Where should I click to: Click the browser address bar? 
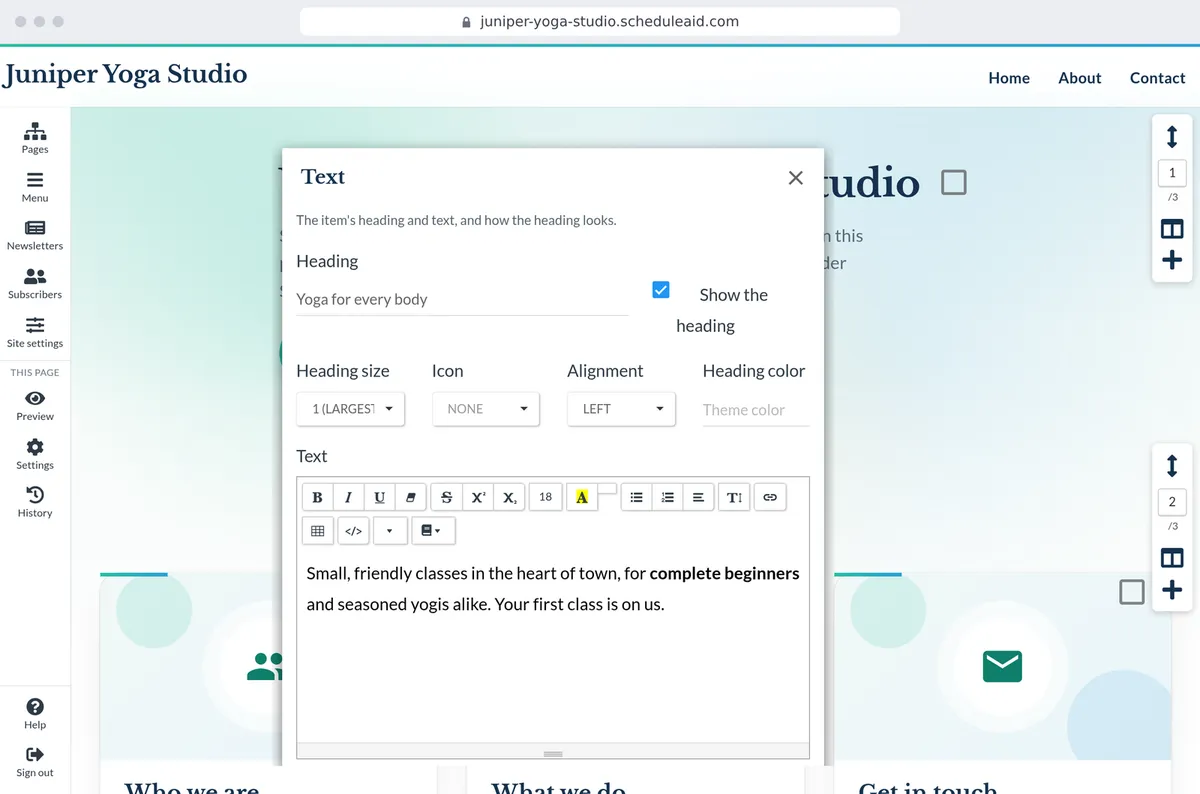click(x=600, y=21)
